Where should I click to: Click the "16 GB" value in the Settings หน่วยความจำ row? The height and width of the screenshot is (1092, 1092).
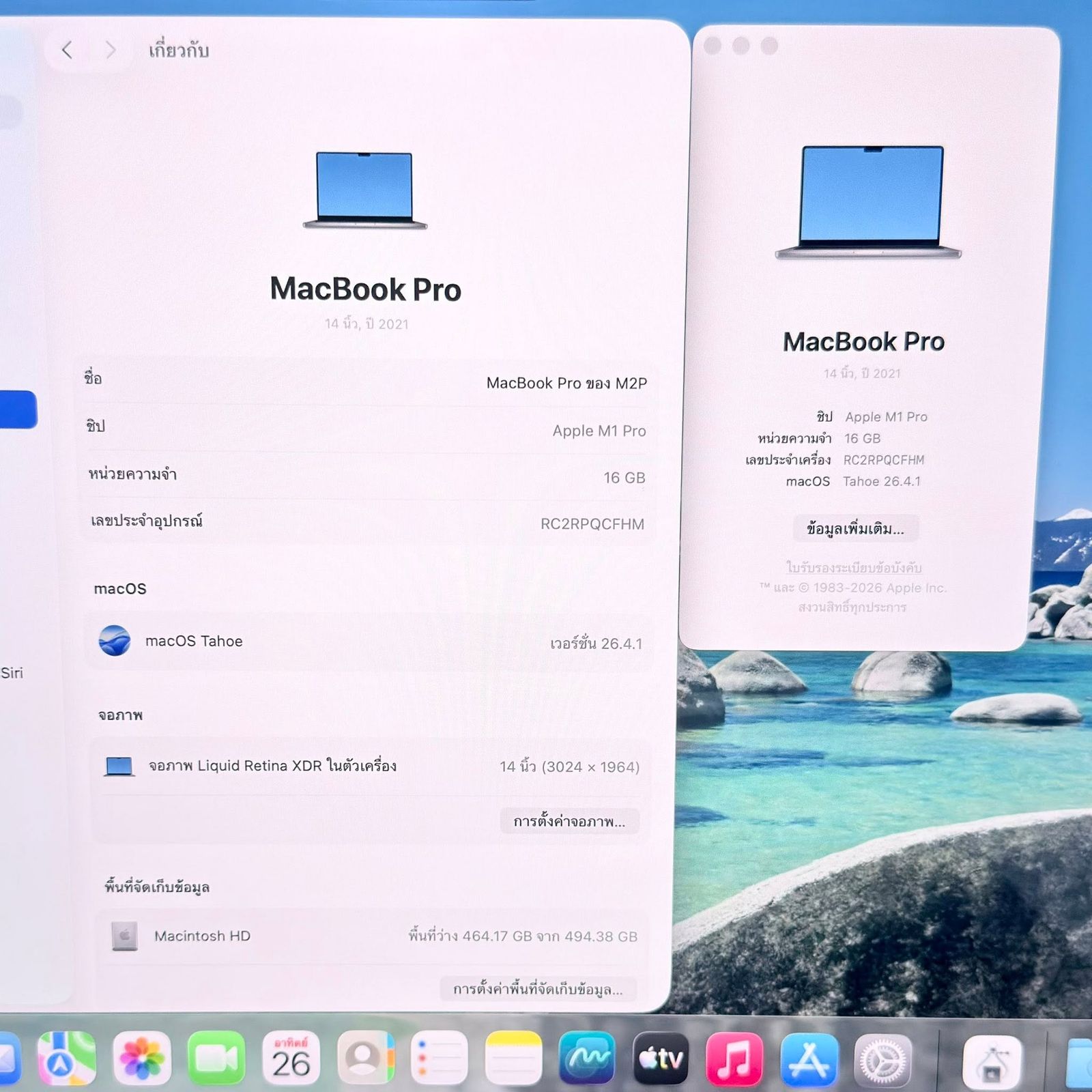[x=624, y=478]
